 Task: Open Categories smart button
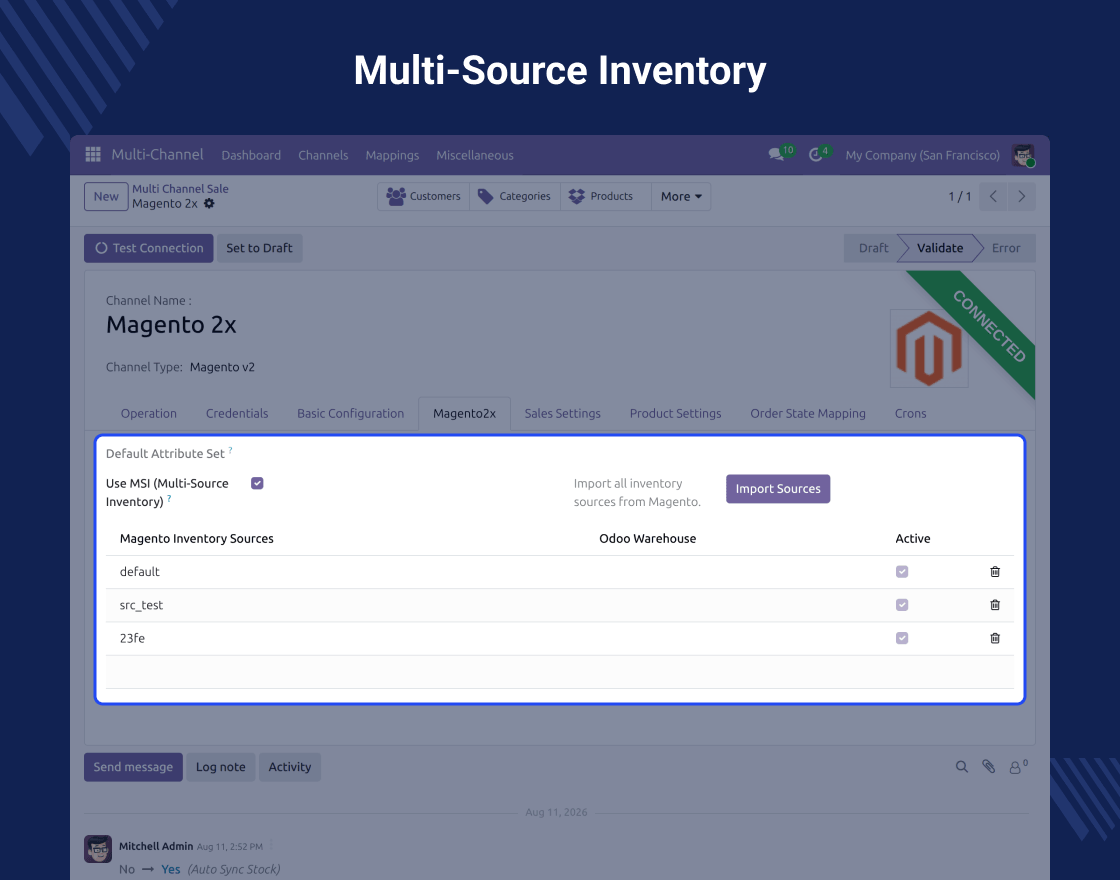tap(514, 196)
